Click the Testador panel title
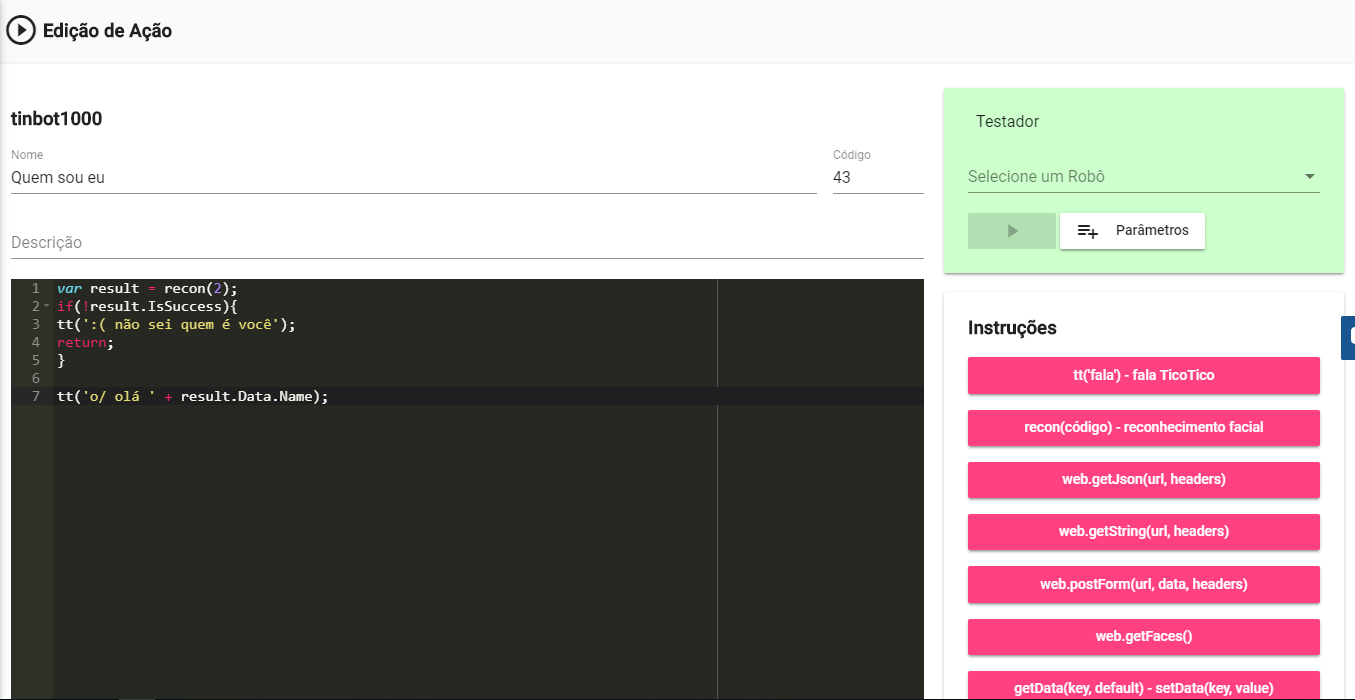Screen dimensions: 1355x700 (1007, 122)
